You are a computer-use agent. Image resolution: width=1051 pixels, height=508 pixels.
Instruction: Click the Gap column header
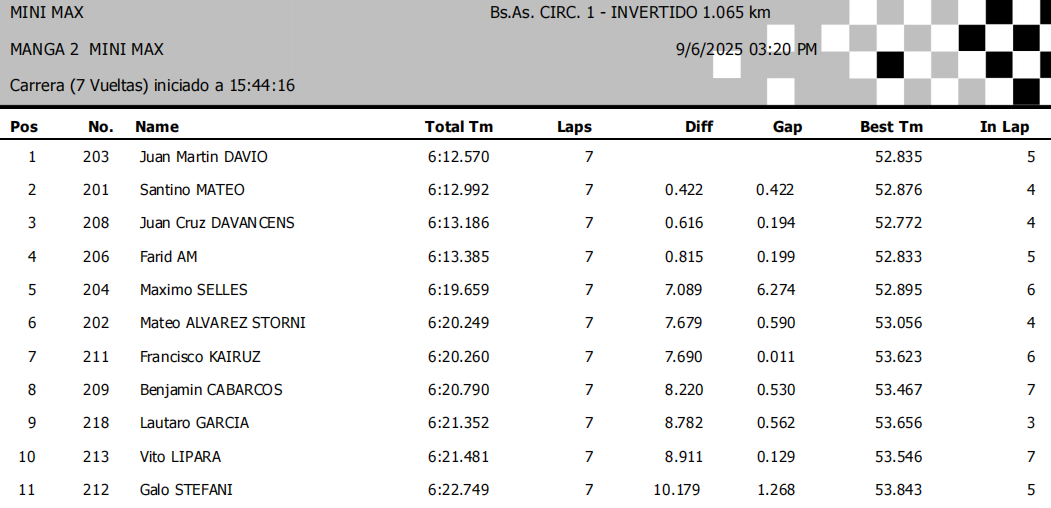click(x=787, y=127)
